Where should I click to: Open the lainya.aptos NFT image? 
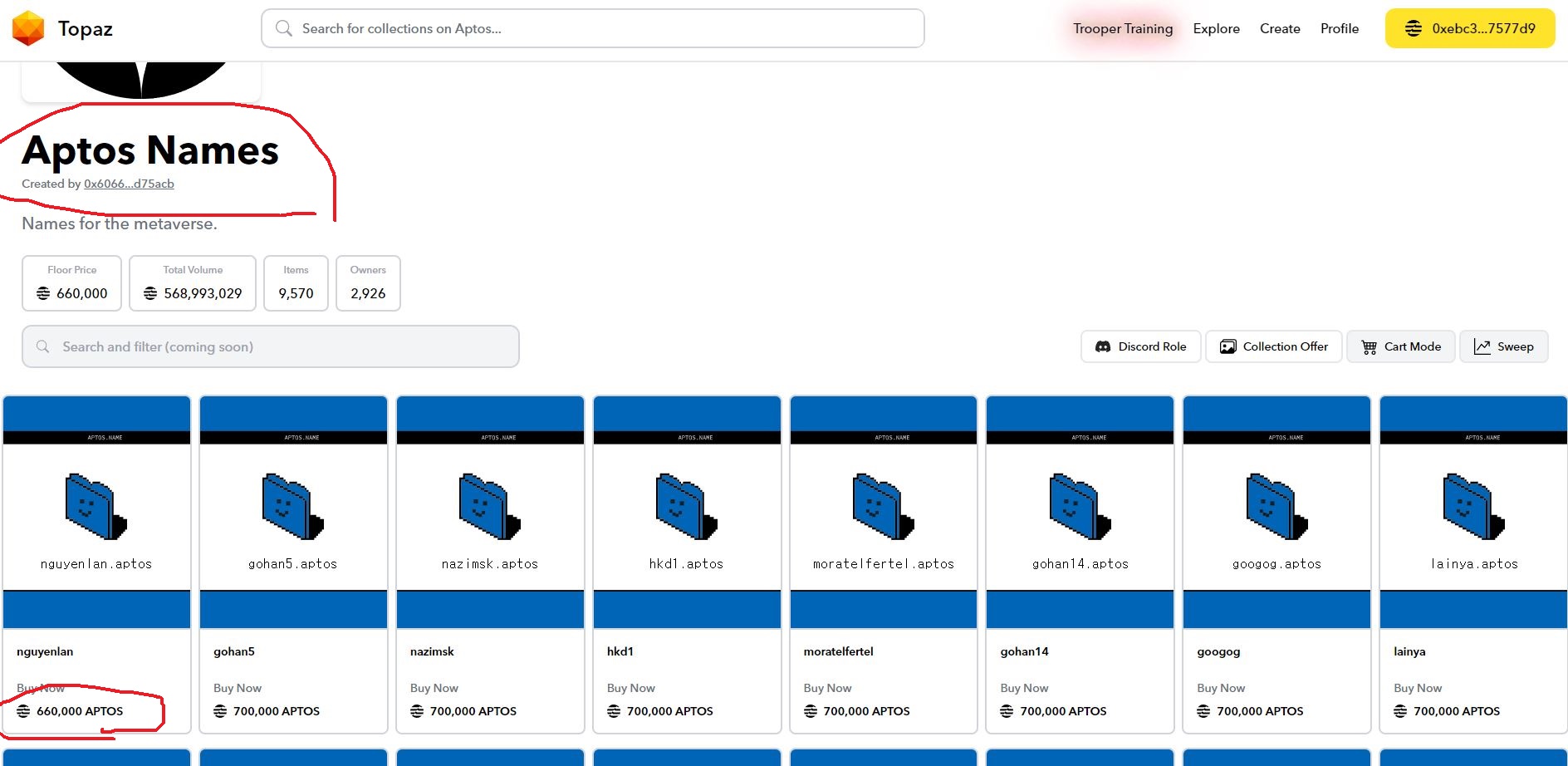[1474, 513]
